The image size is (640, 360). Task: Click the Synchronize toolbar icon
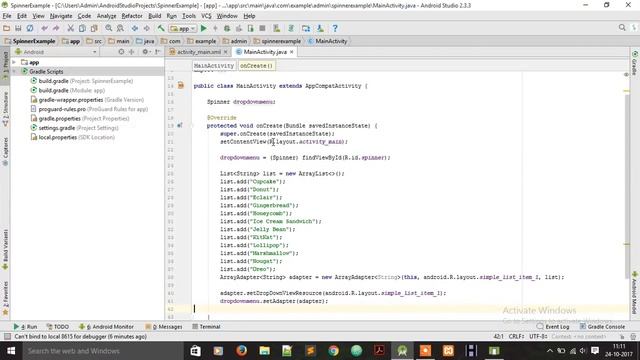point(30,28)
